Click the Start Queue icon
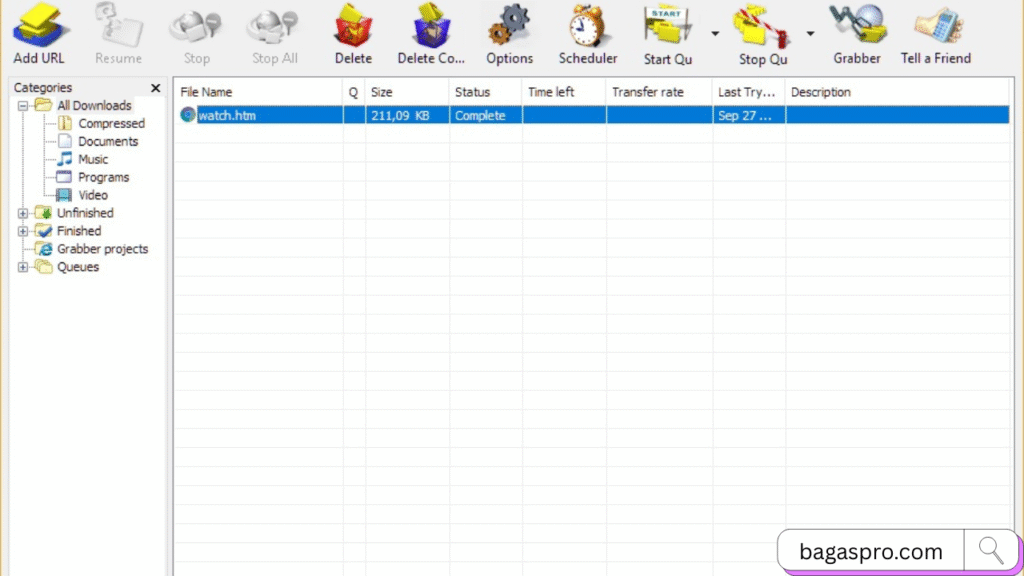This screenshot has width=1024, height=576. click(666, 30)
